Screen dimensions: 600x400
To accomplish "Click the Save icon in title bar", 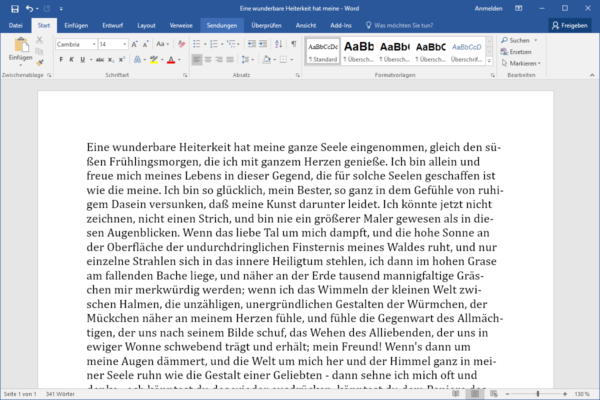I will coord(15,8).
